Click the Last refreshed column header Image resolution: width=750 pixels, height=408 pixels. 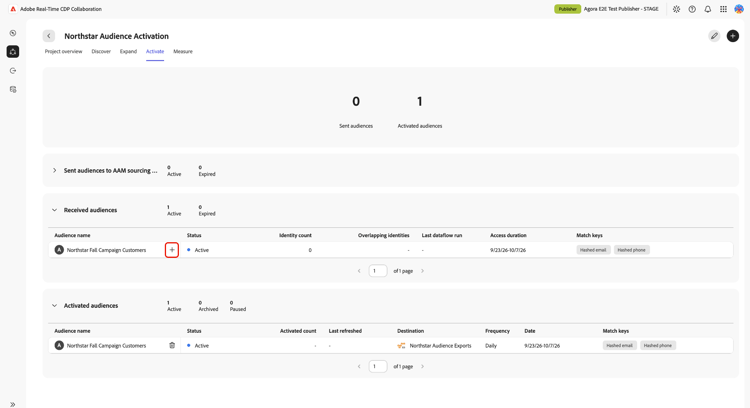point(345,331)
